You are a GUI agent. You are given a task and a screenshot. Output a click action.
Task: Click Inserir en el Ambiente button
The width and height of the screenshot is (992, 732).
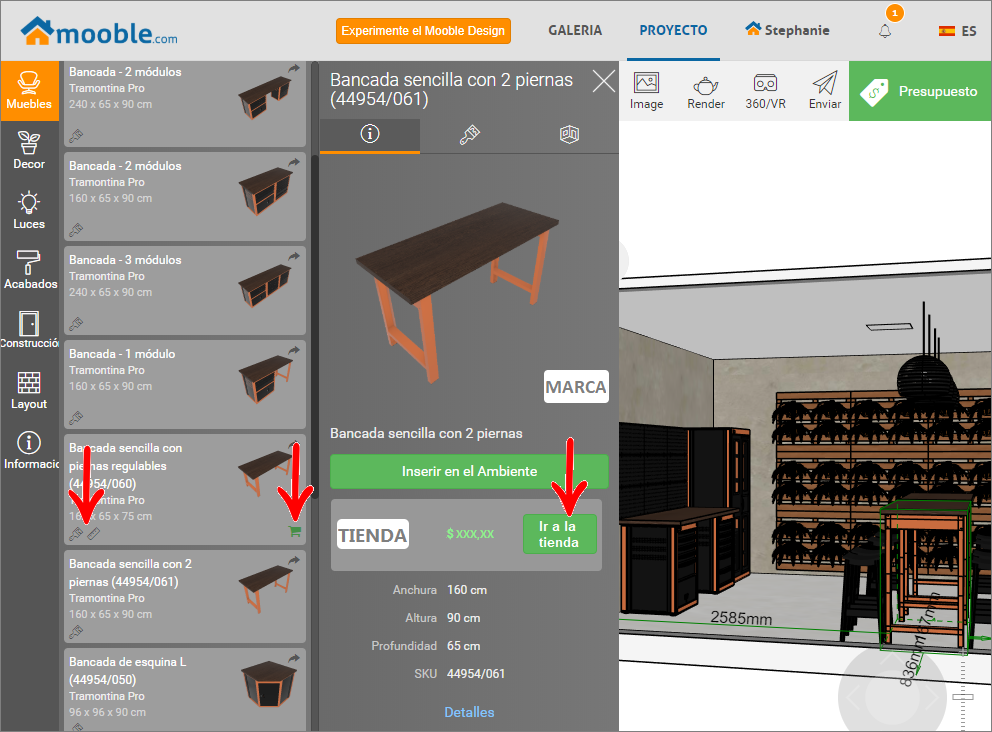coord(469,471)
